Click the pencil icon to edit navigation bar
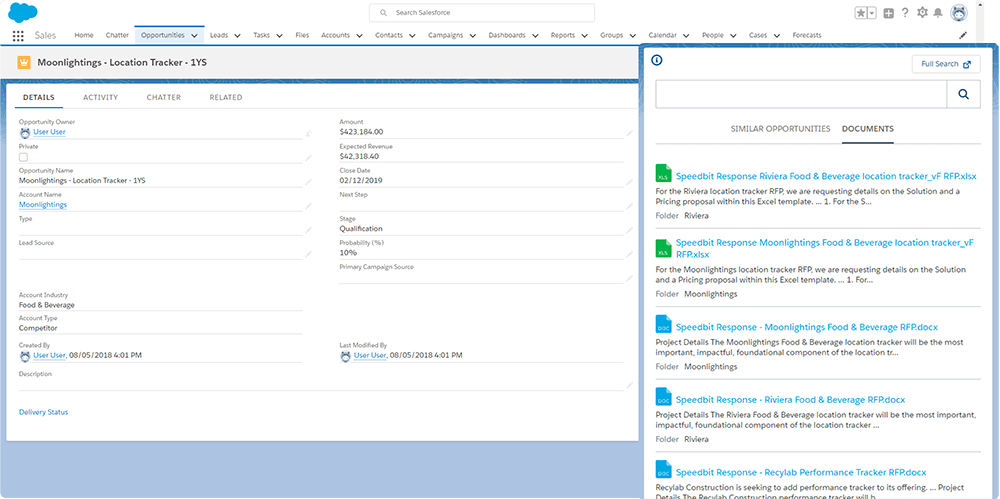The height and width of the screenshot is (499, 1000). pos(963,36)
